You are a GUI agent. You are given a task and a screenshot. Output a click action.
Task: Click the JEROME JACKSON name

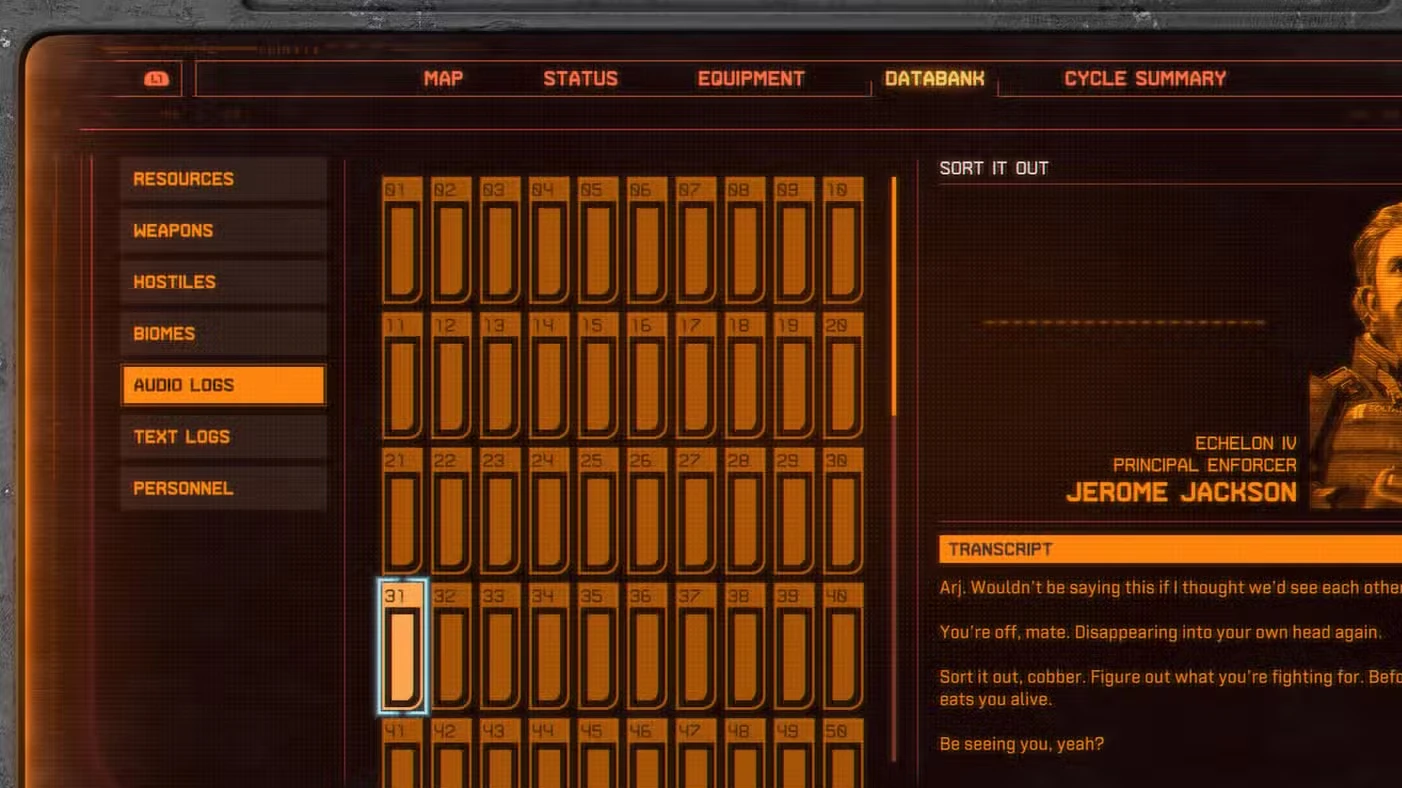[1181, 492]
